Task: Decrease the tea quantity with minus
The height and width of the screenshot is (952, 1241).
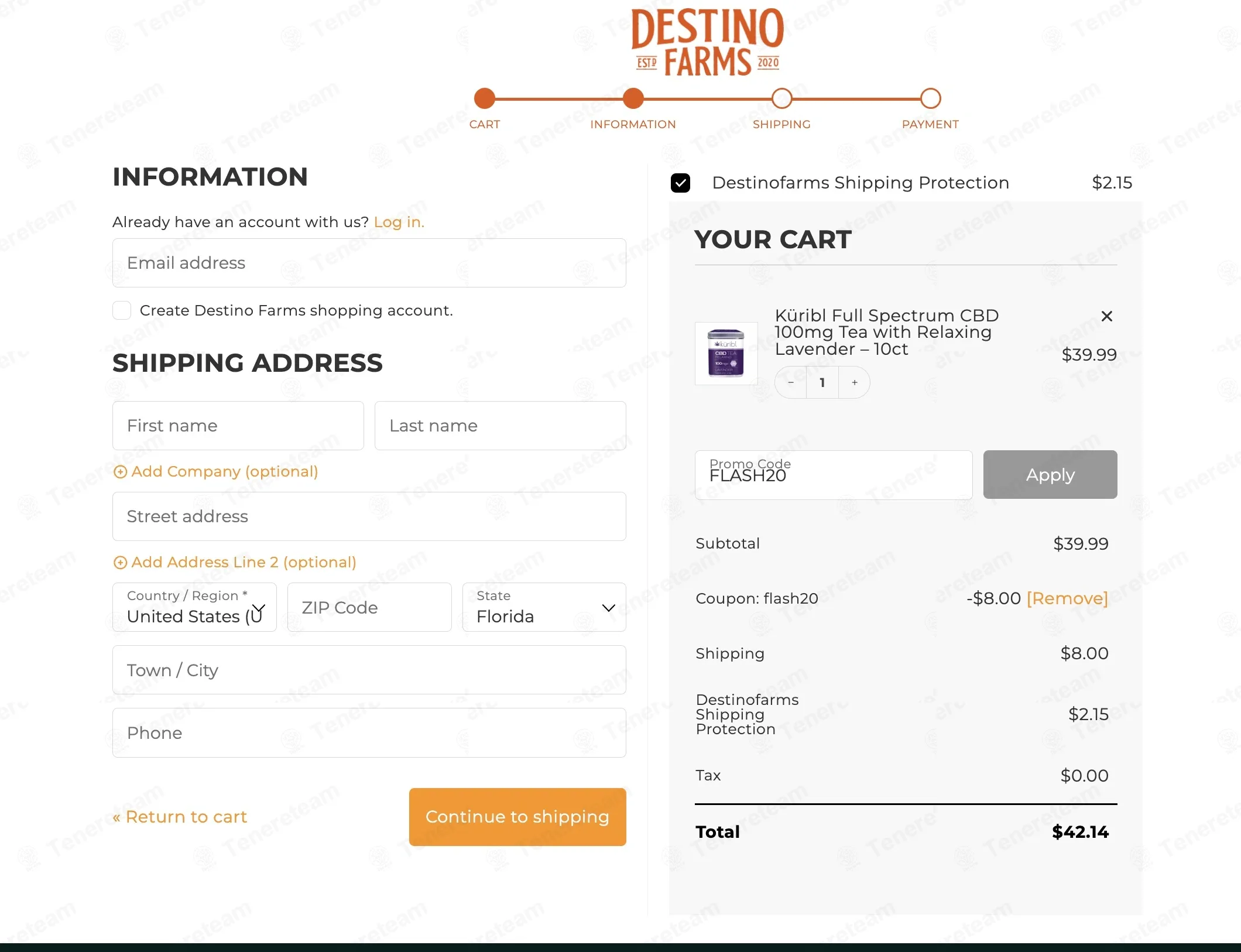Action: 791,382
